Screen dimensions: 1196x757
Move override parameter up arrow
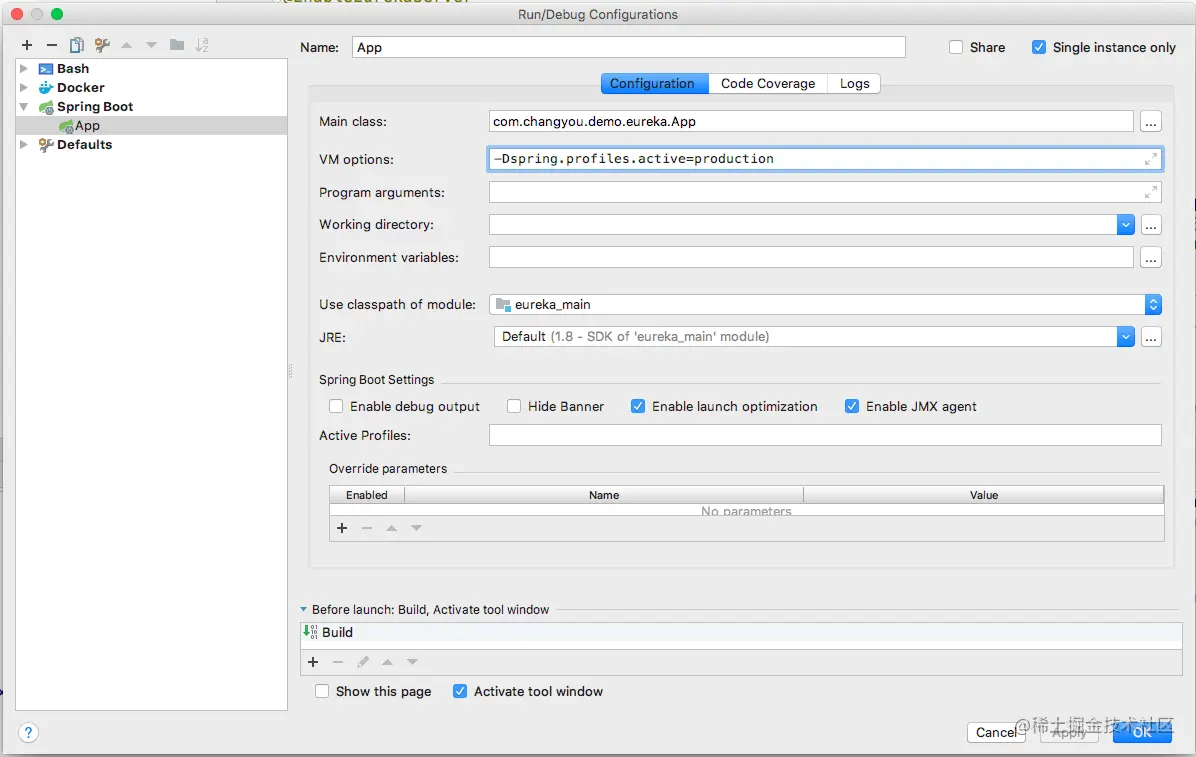[x=391, y=528]
